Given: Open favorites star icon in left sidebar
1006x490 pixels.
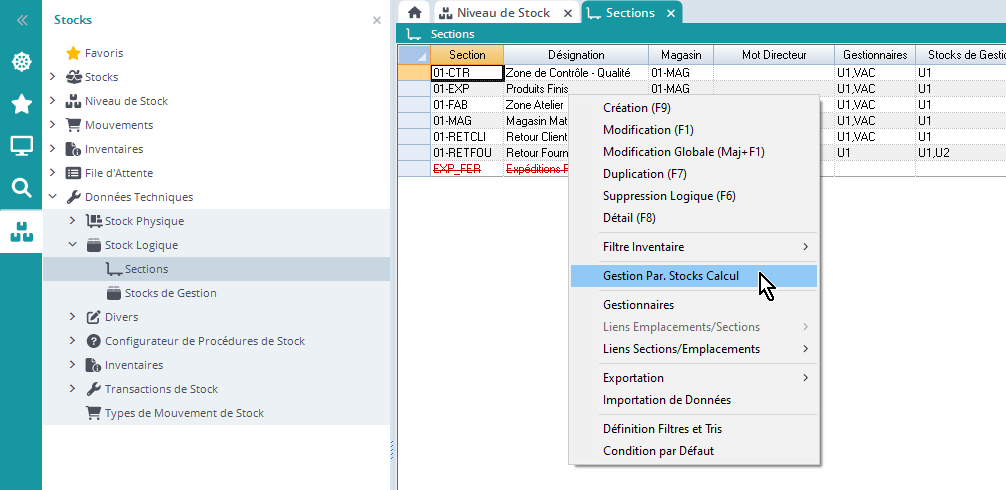Looking at the screenshot, I should click(21, 104).
